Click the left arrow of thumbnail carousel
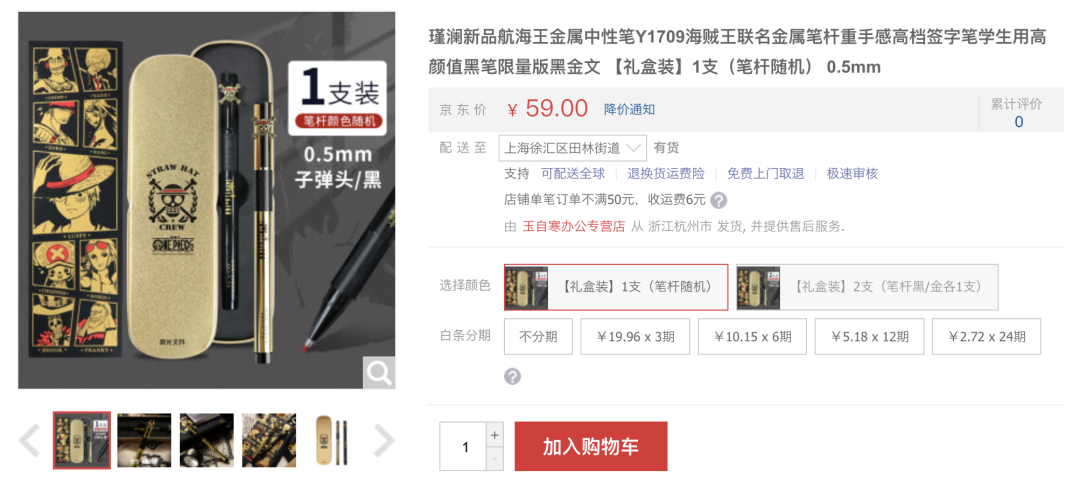 point(29,441)
